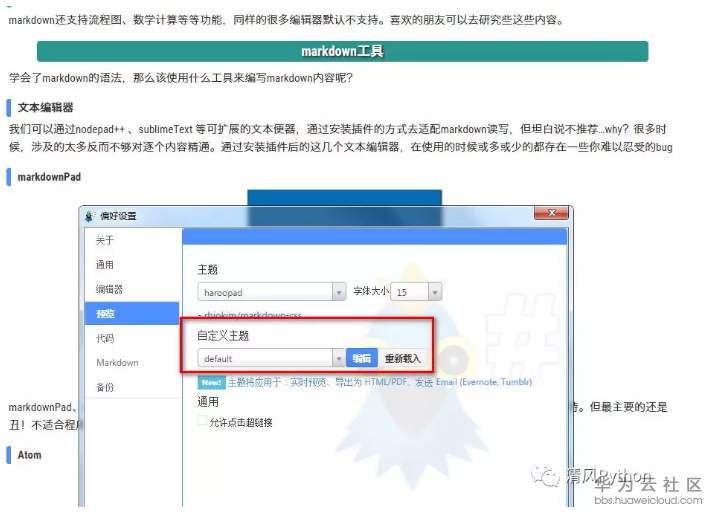Switch to the 编辑器 settings section

coord(109,289)
